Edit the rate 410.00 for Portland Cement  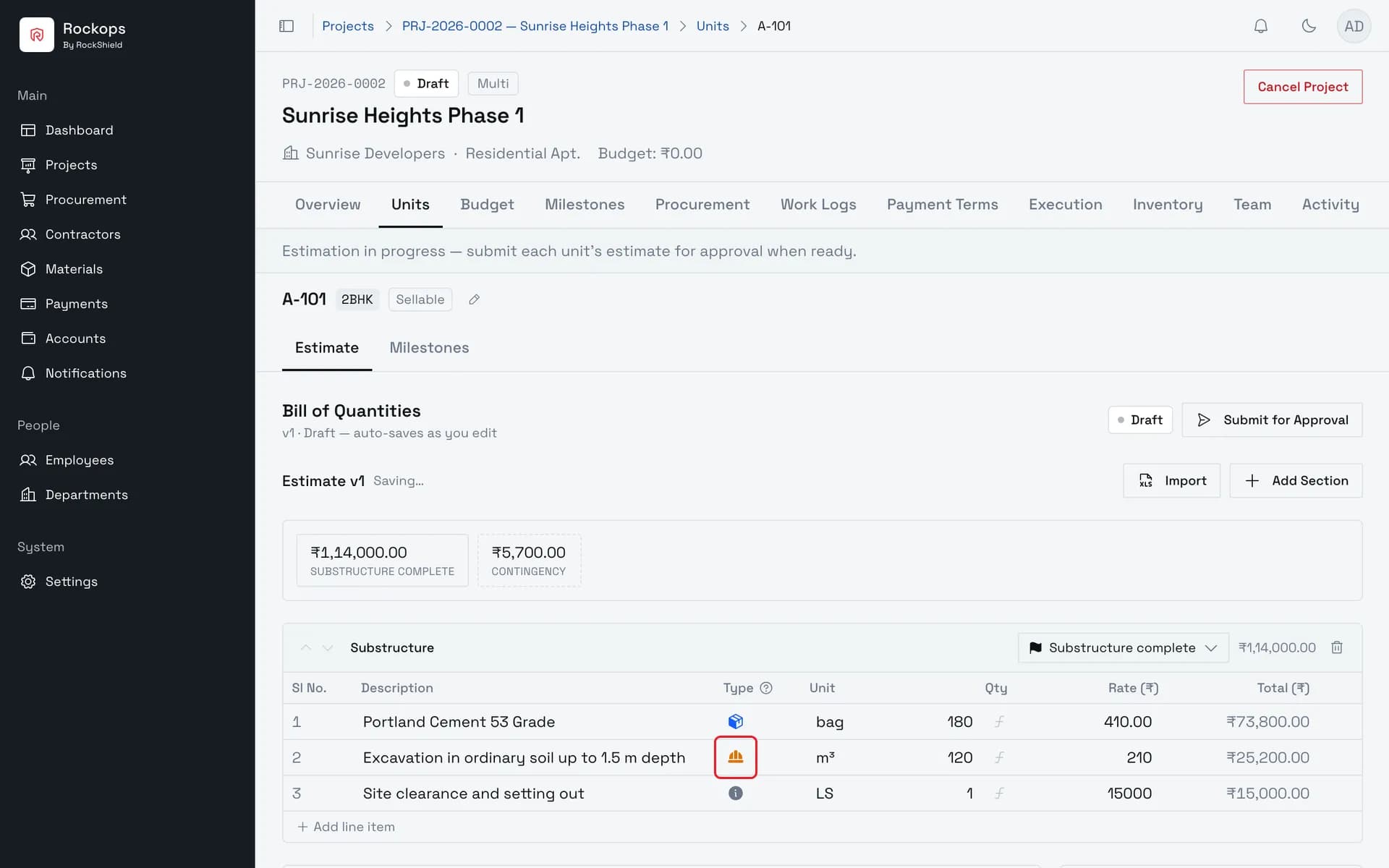pos(1127,722)
